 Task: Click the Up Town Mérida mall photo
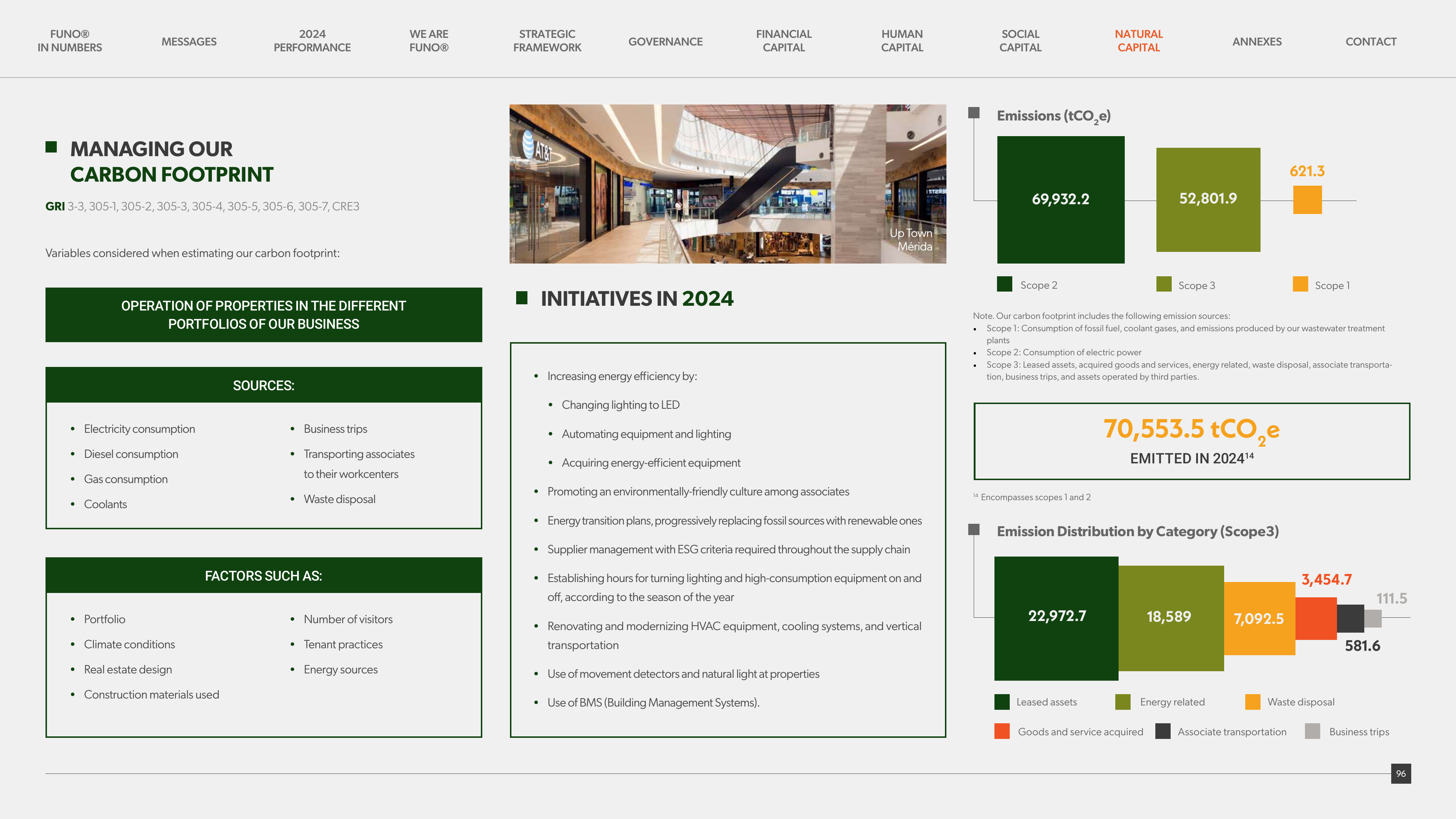pos(727,184)
